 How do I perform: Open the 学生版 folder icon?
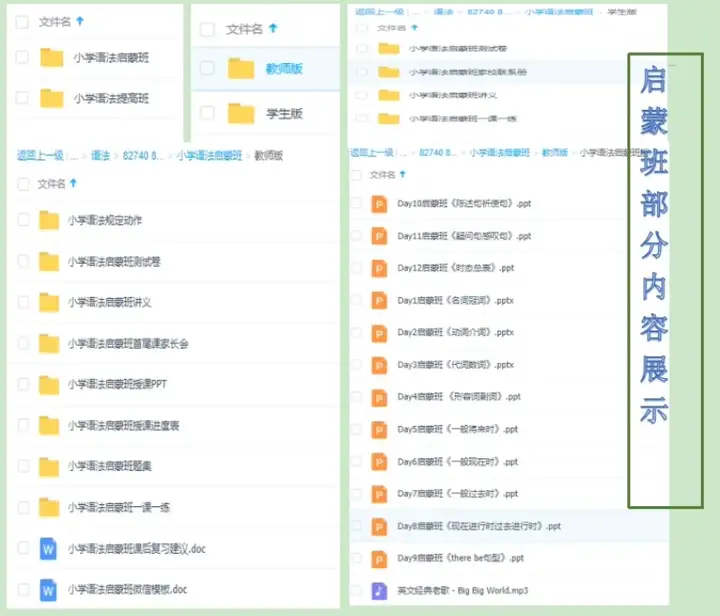(241, 113)
